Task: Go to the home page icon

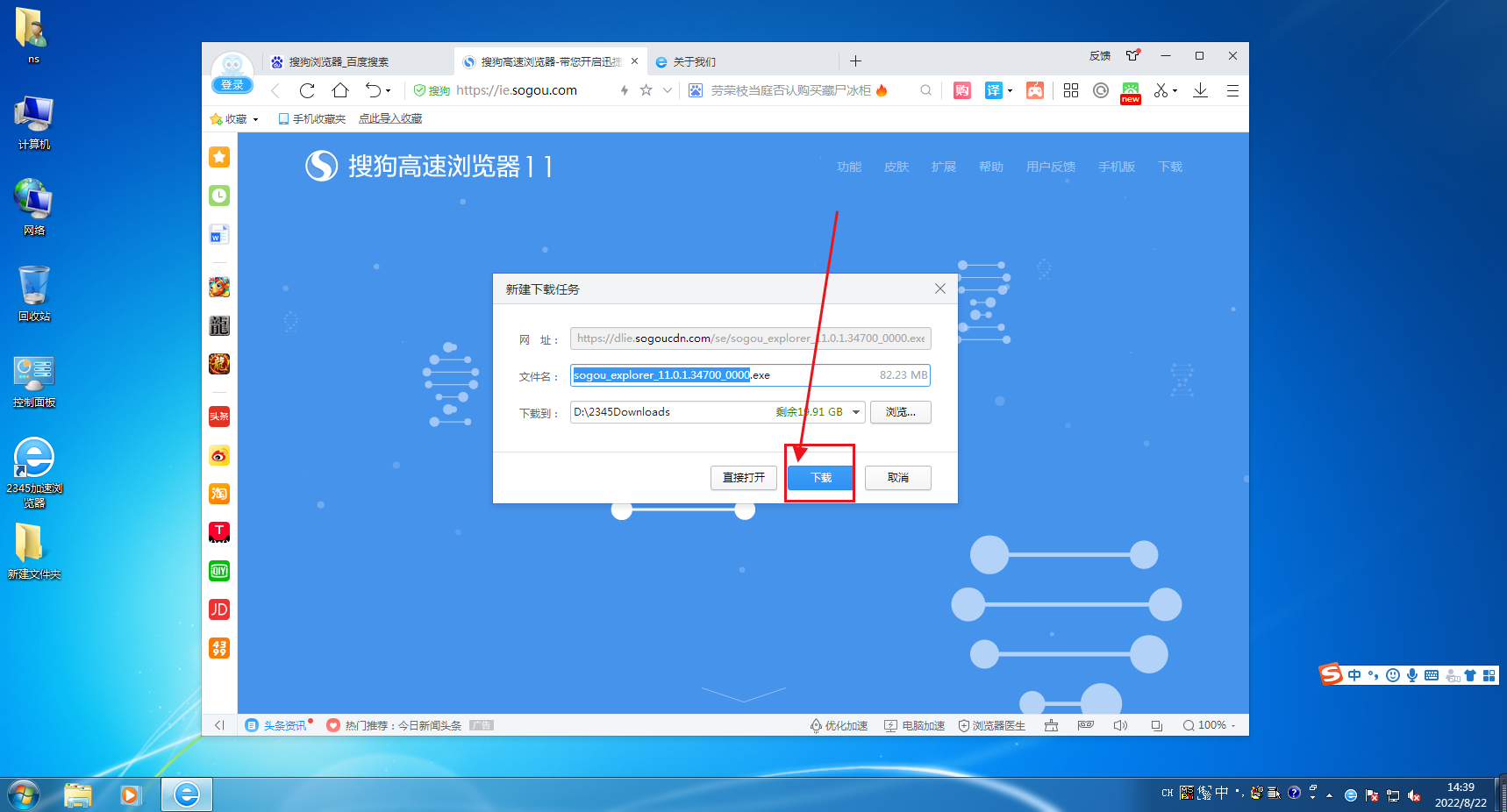Action: pyautogui.click(x=340, y=90)
